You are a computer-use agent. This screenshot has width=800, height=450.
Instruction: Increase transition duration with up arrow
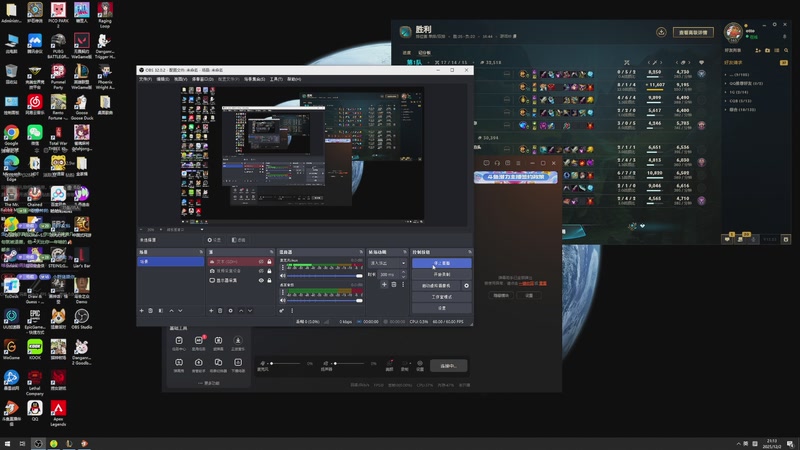pos(403,272)
